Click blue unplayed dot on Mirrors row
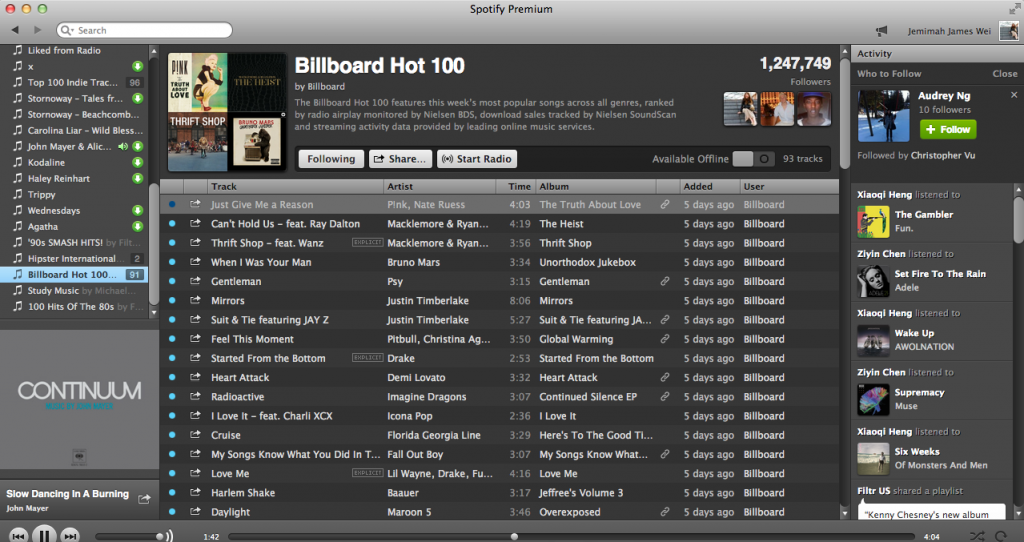Image resolution: width=1024 pixels, height=542 pixels. pos(172,300)
